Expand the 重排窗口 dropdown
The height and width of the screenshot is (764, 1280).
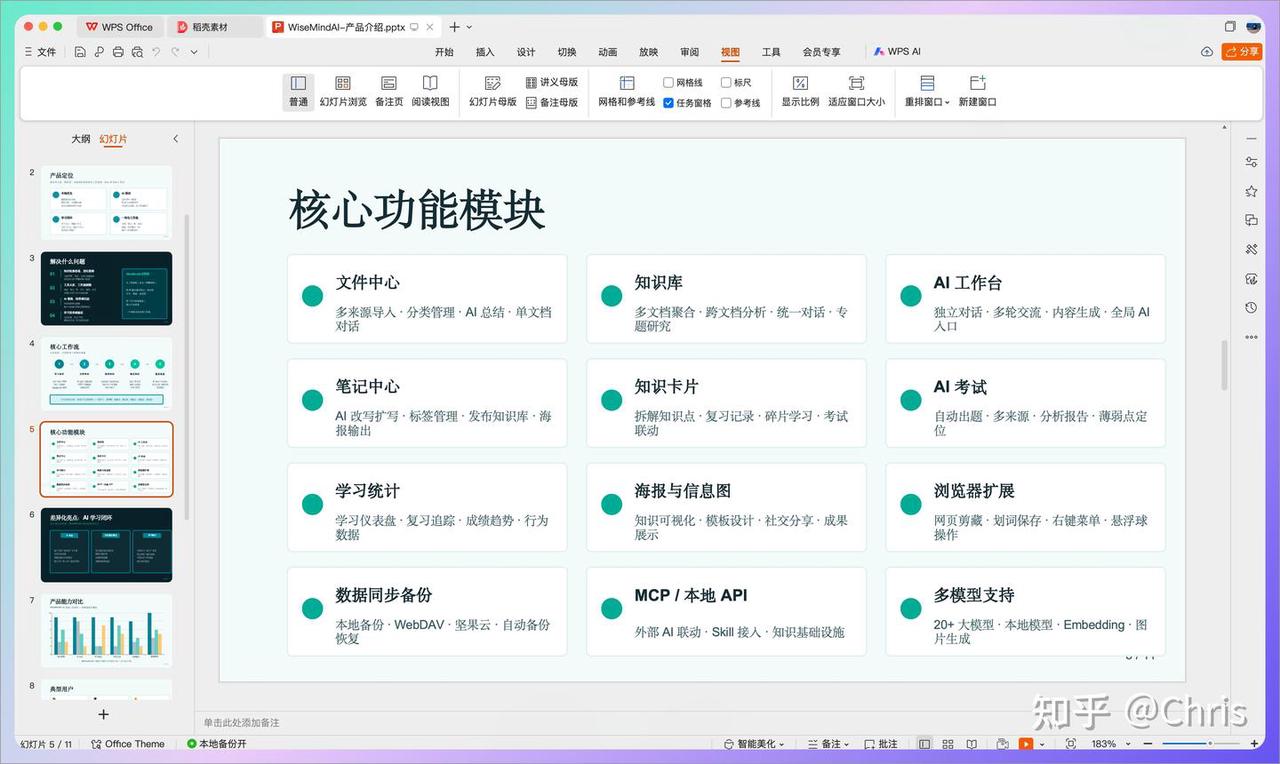click(927, 91)
